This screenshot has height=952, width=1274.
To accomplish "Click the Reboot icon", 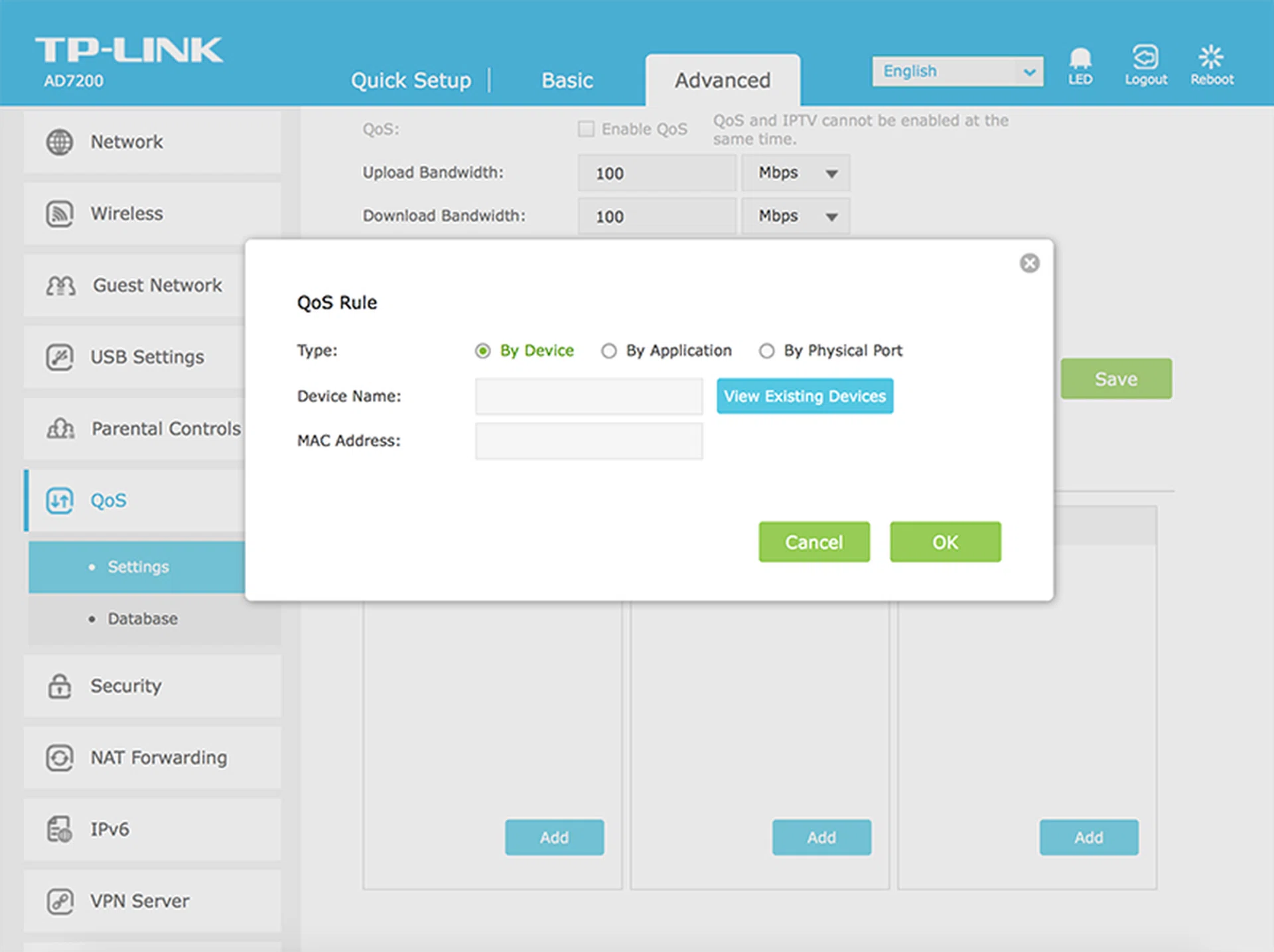I will coord(1211,58).
